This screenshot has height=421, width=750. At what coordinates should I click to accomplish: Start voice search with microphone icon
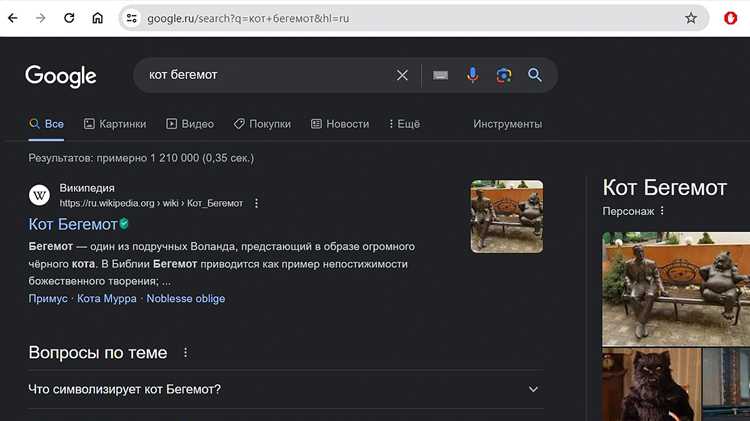tap(472, 75)
